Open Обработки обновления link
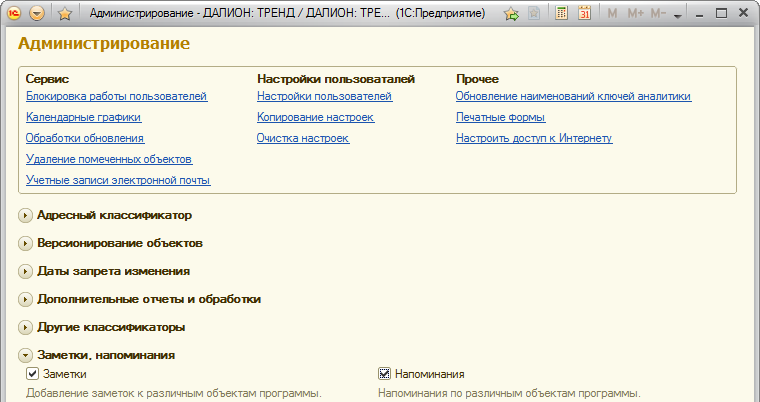Image resolution: width=760 pixels, height=402 pixels. pyautogui.click(x=85, y=138)
